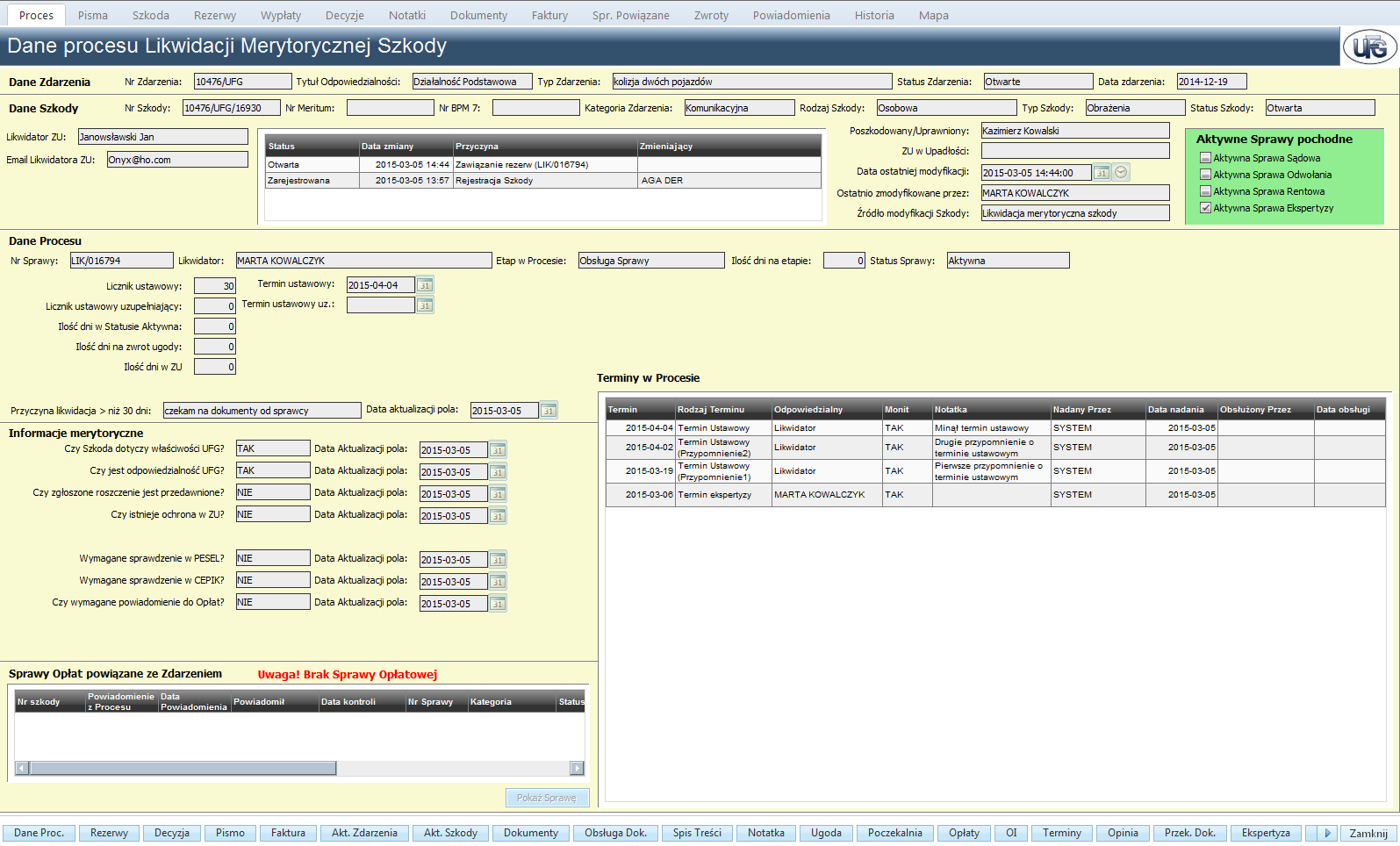This screenshot has width=1400, height=846.
Task: Toggle Aktywna Sprawa Sądowa checkbox
Action: 1205,158
